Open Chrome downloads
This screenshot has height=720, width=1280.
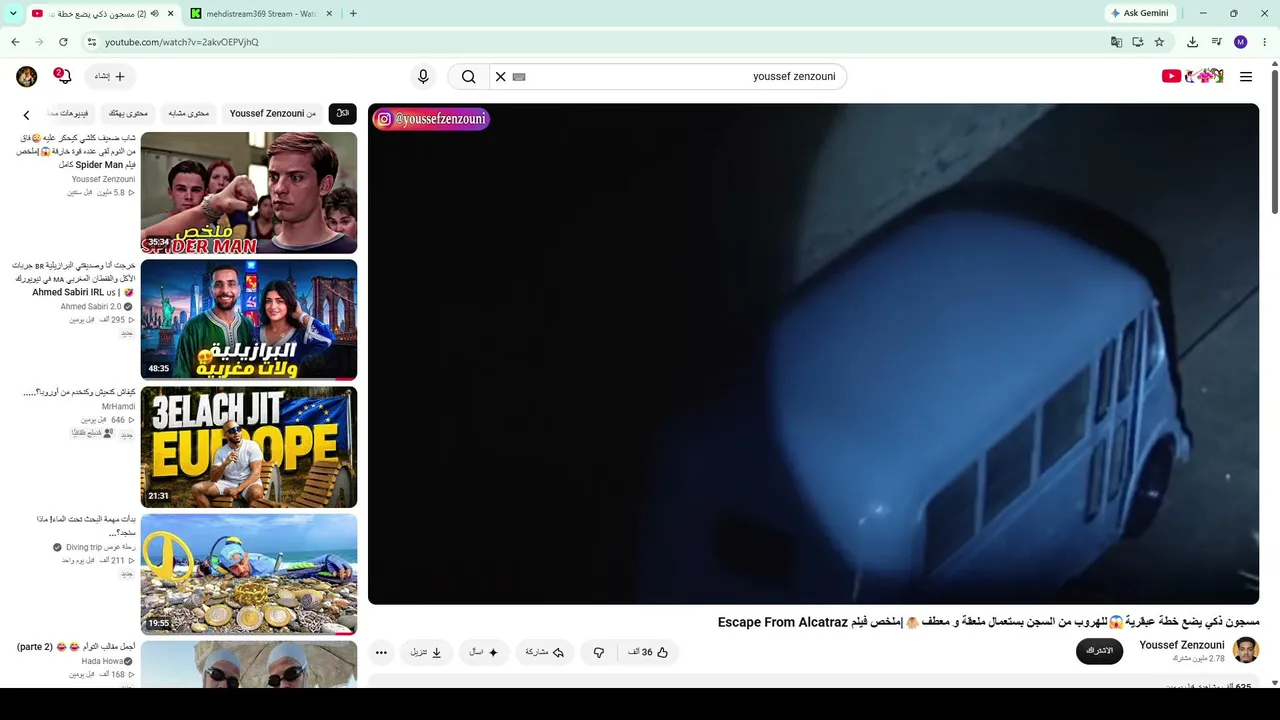click(x=1192, y=42)
